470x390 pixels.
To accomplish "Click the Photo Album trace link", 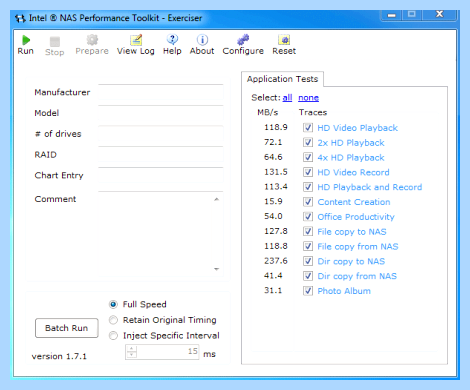I will pyautogui.click(x=344, y=291).
